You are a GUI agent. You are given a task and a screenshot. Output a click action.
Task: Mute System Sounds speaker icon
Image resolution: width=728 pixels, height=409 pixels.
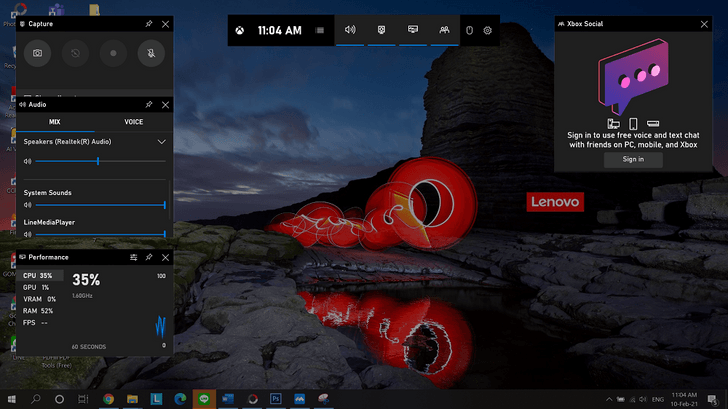(x=27, y=205)
